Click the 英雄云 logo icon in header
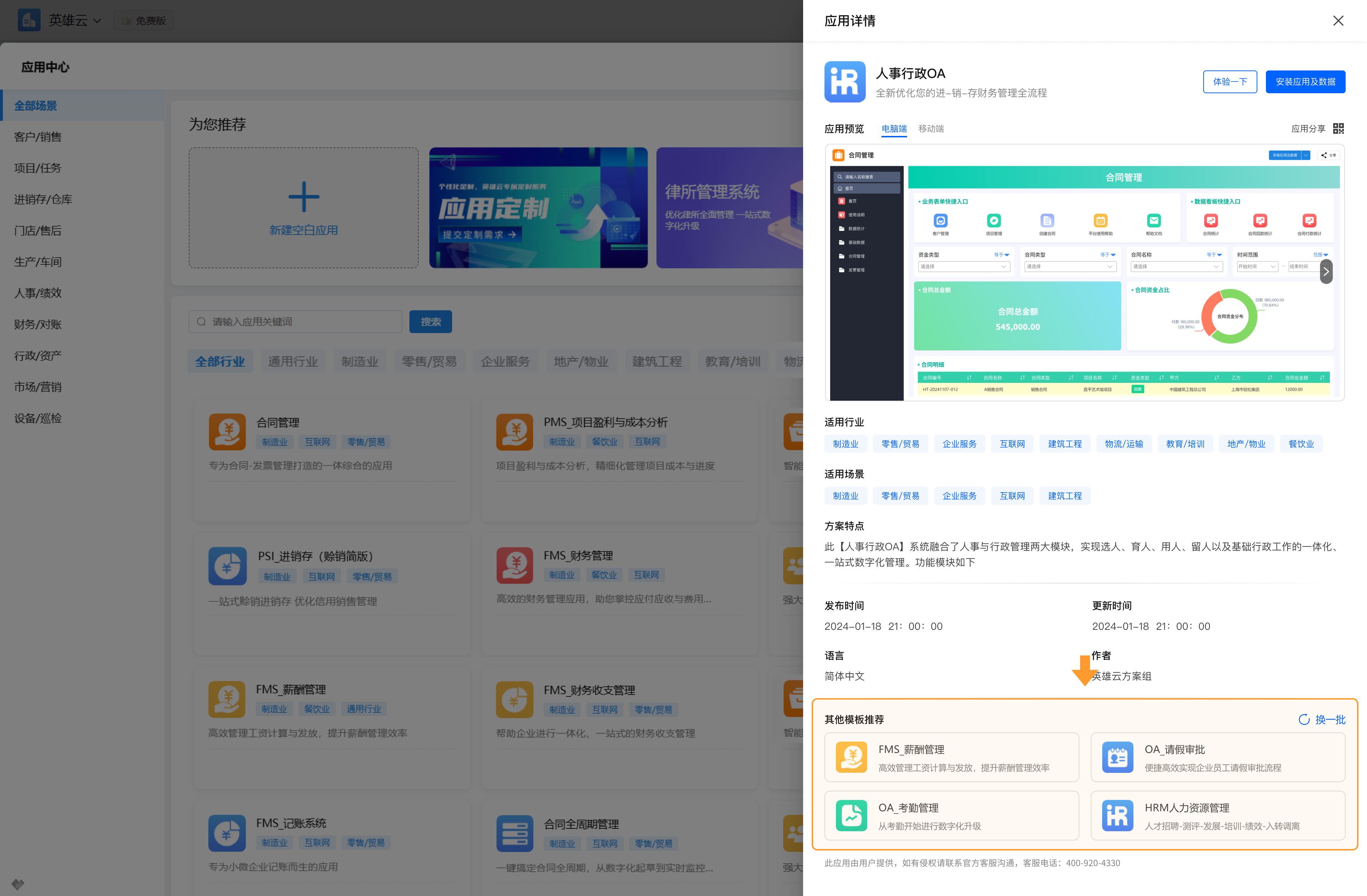 click(x=29, y=20)
